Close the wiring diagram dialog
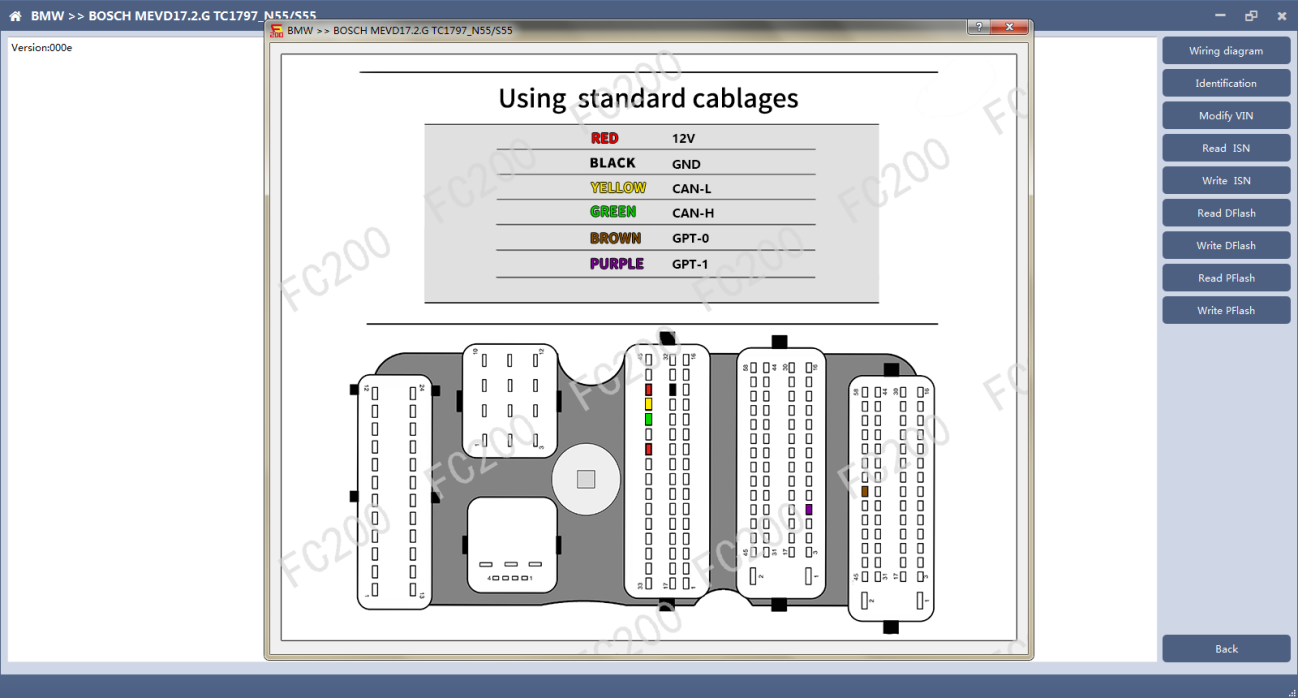The width and height of the screenshot is (1298, 698). click(1012, 27)
